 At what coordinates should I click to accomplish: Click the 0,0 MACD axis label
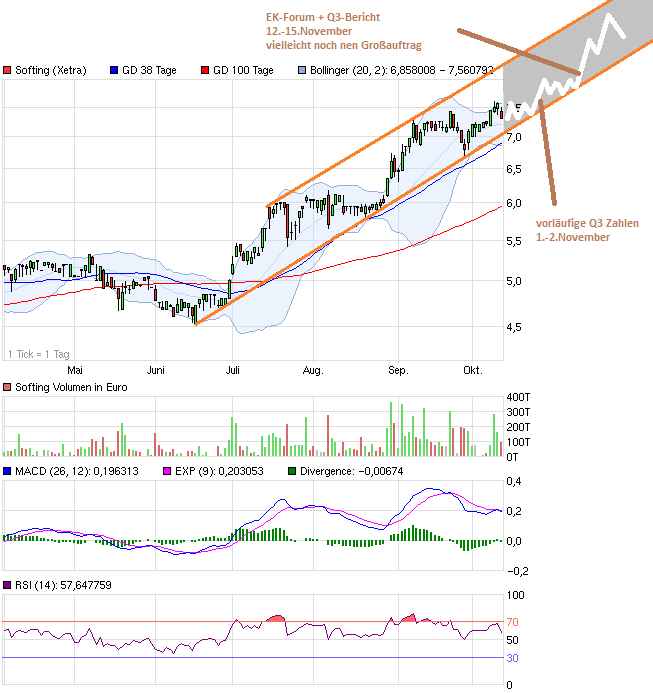tap(514, 541)
